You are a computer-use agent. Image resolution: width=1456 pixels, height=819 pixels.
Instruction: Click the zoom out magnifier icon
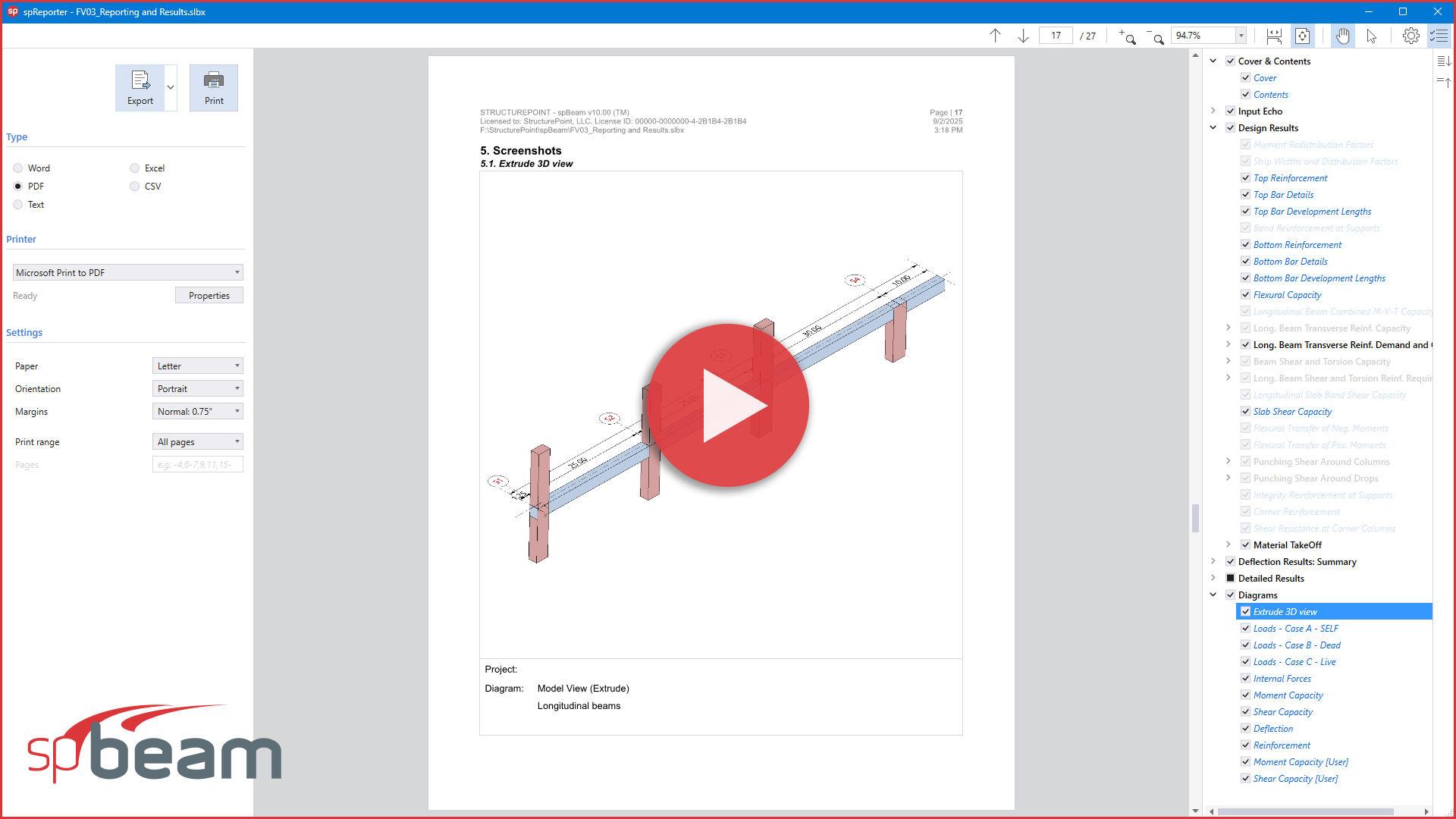click(1155, 36)
